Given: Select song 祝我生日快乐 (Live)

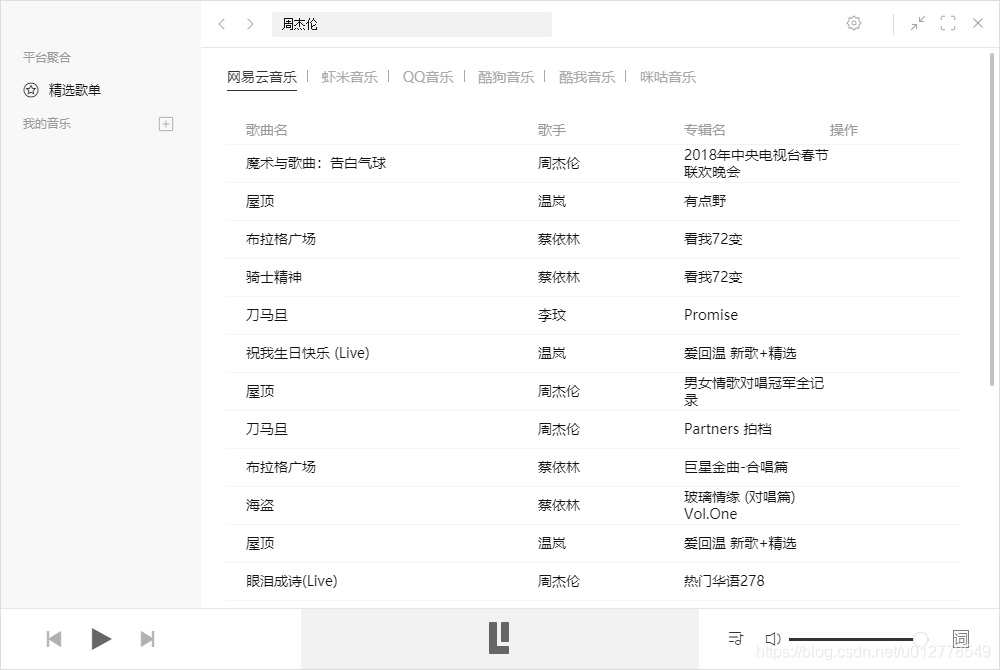Looking at the screenshot, I should (x=307, y=354).
